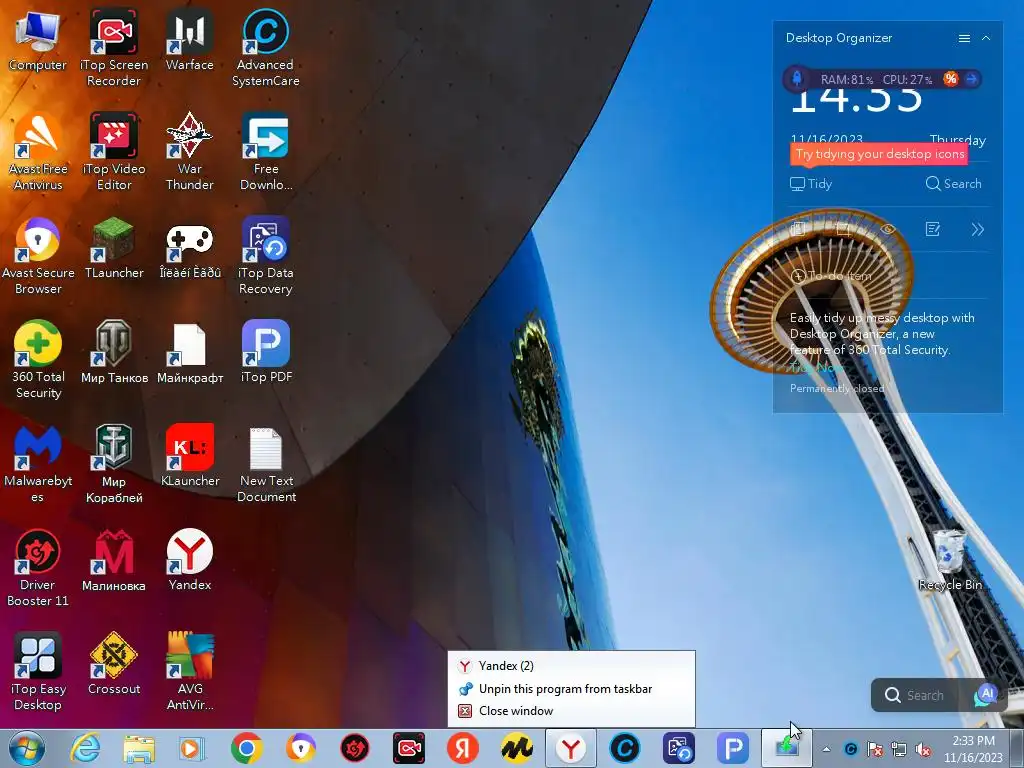Open Windows Media Player from the taskbar
The image size is (1024, 768).
pyautogui.click(x=193, y=748)
